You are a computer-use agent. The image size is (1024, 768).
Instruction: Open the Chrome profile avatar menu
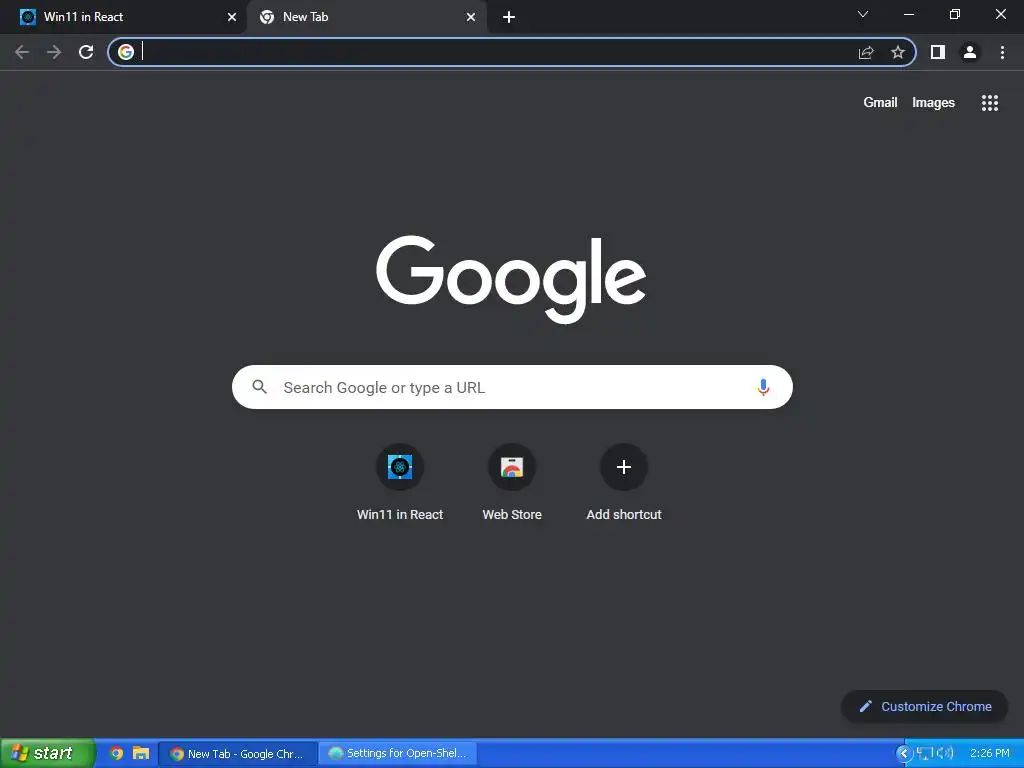970,52
